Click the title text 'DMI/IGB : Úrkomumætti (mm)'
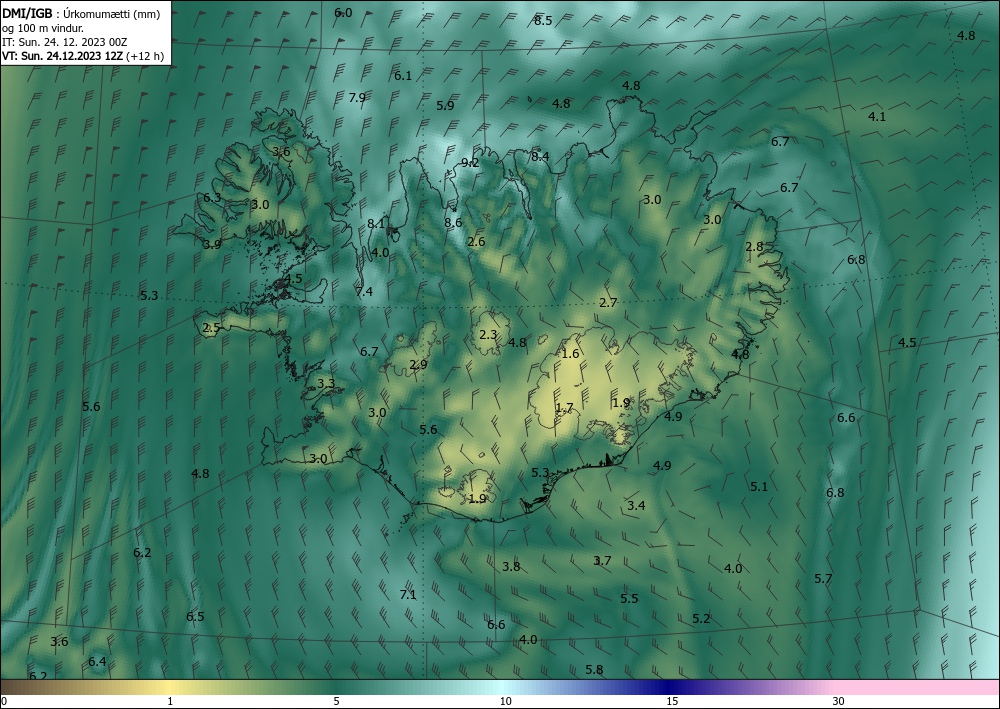Image resolution: width=1000 pixels, height=709 pixels. [80, 13]
